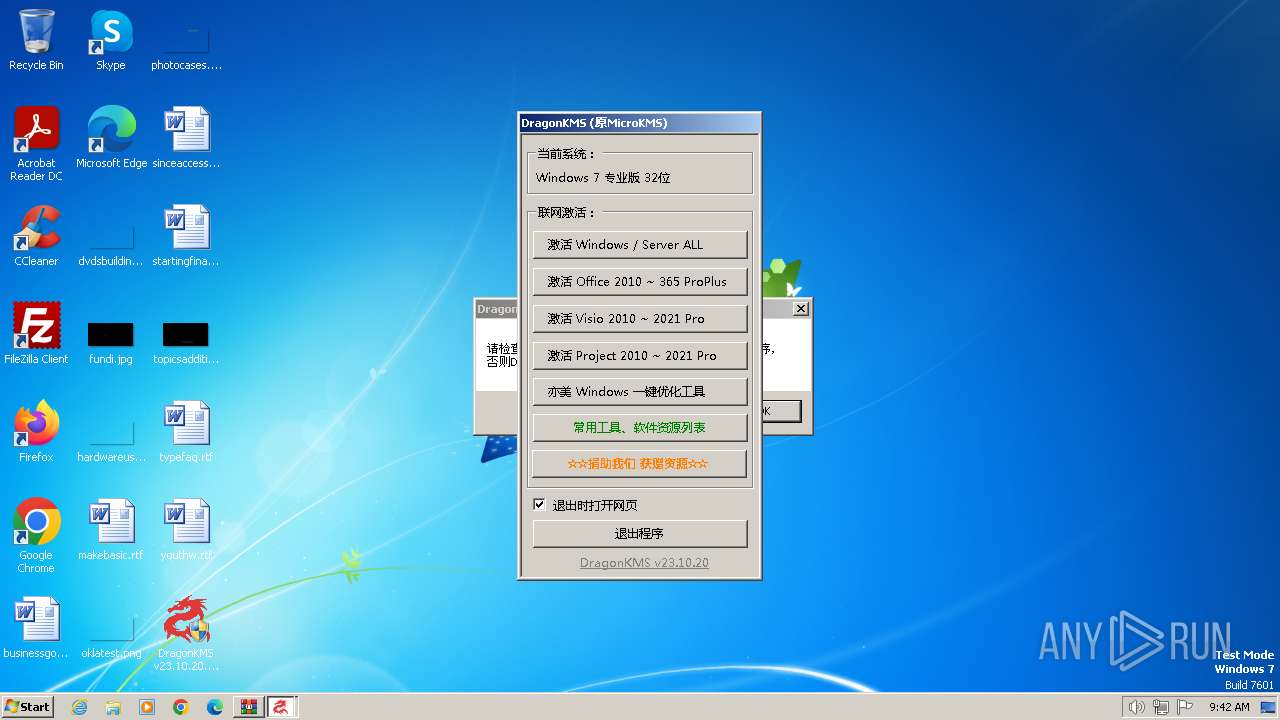Open Edge from the taskbar
This screenshot has width=1280, height=720.
[214, 707]
